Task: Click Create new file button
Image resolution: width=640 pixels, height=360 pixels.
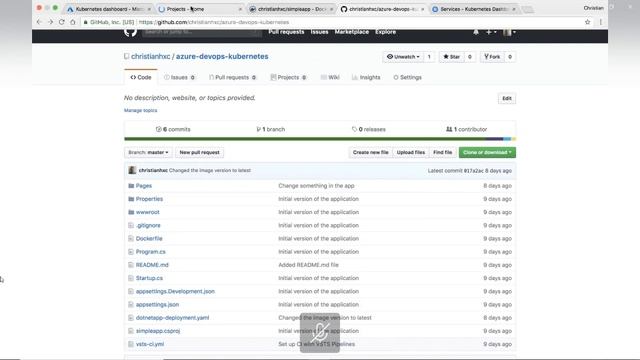Action: pyautogui.click(x=371, y=152)
